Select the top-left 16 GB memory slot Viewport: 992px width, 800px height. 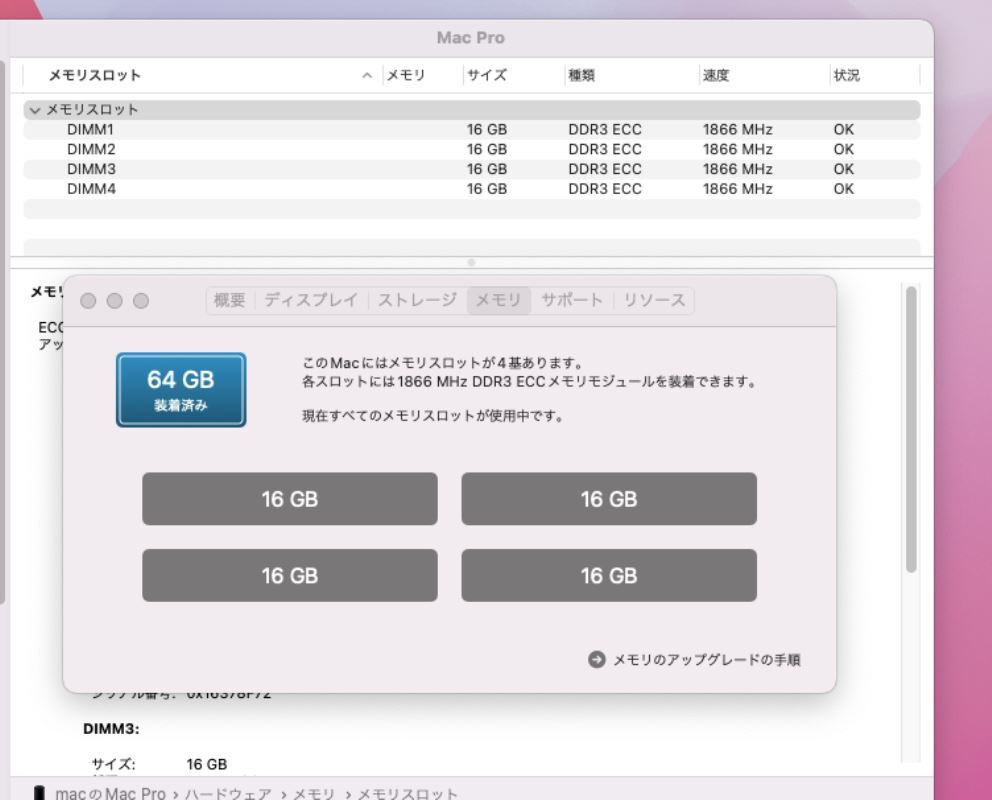[290, 498]
